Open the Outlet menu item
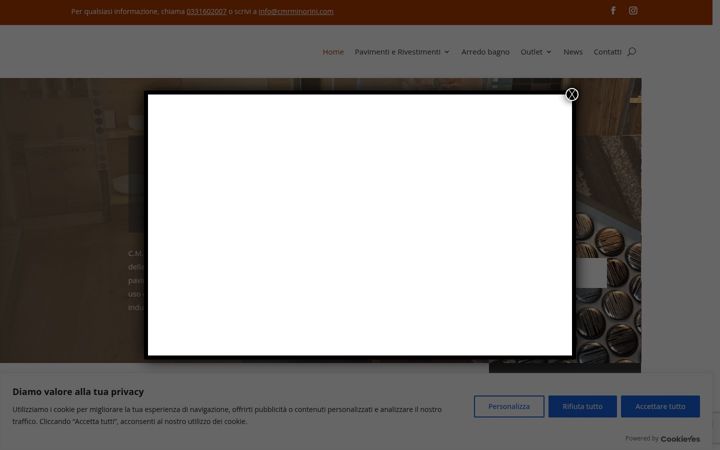The image size is (720, 450). [531, 52]
